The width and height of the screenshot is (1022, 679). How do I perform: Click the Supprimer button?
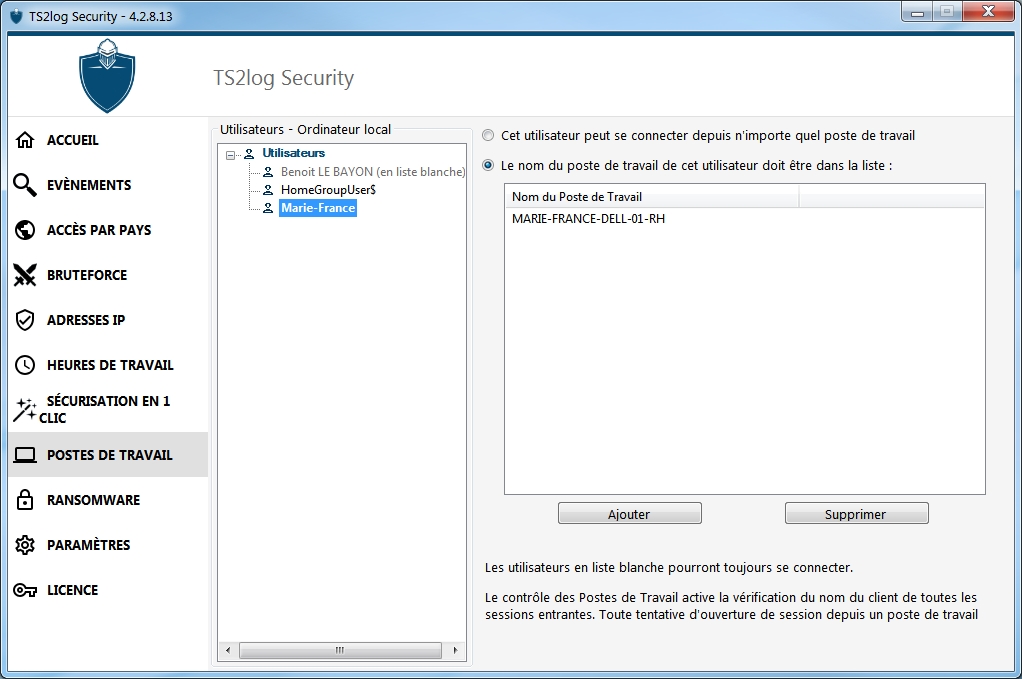coord(856,513)
